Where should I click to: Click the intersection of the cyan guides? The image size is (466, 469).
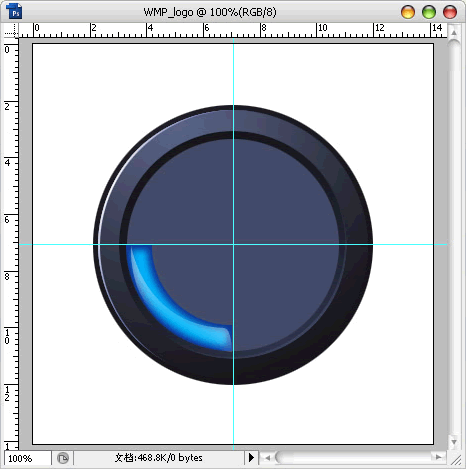coord(233,244)
